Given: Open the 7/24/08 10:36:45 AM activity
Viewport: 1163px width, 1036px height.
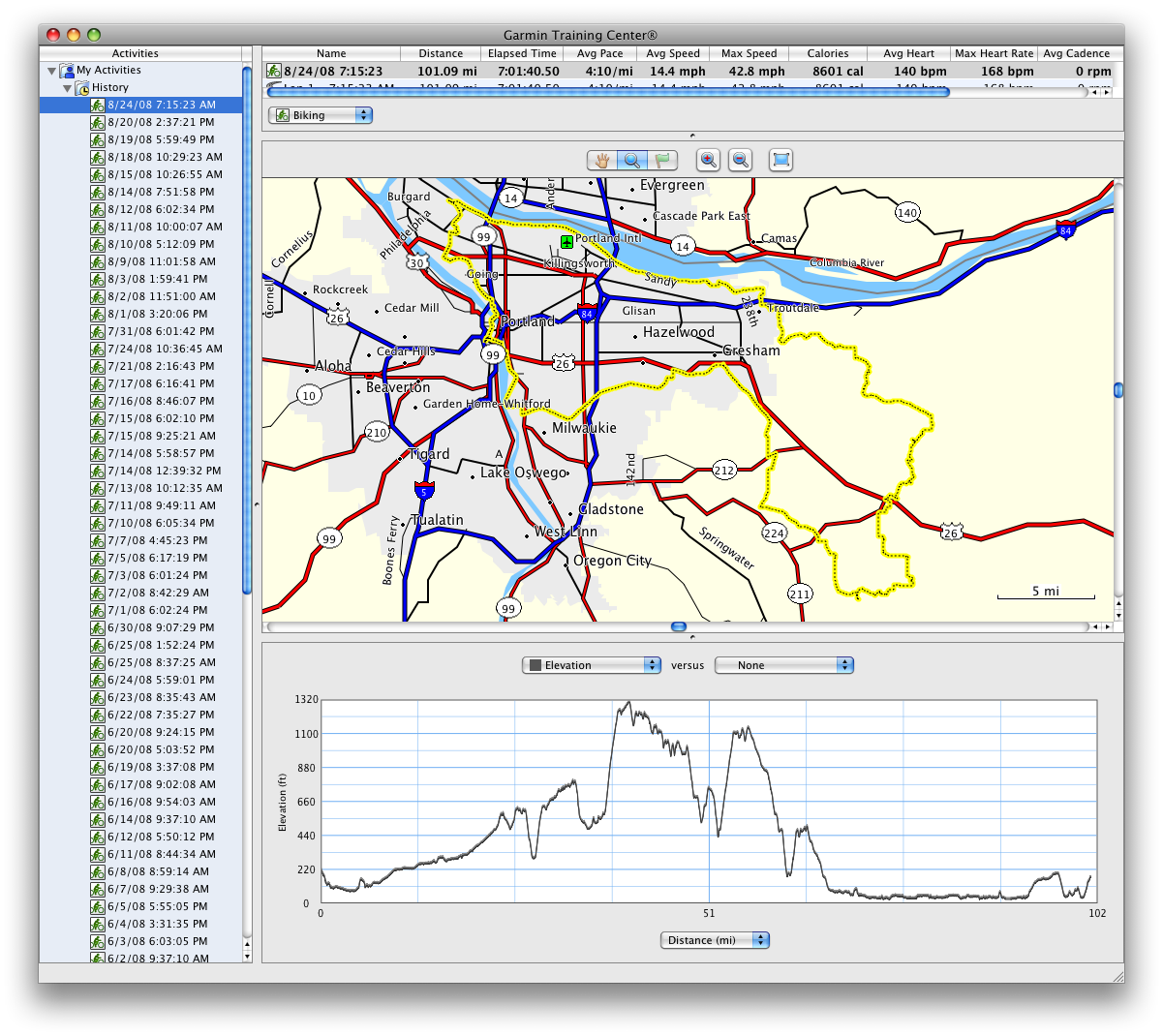Looking at the screenshot, I should pos(165,349).
